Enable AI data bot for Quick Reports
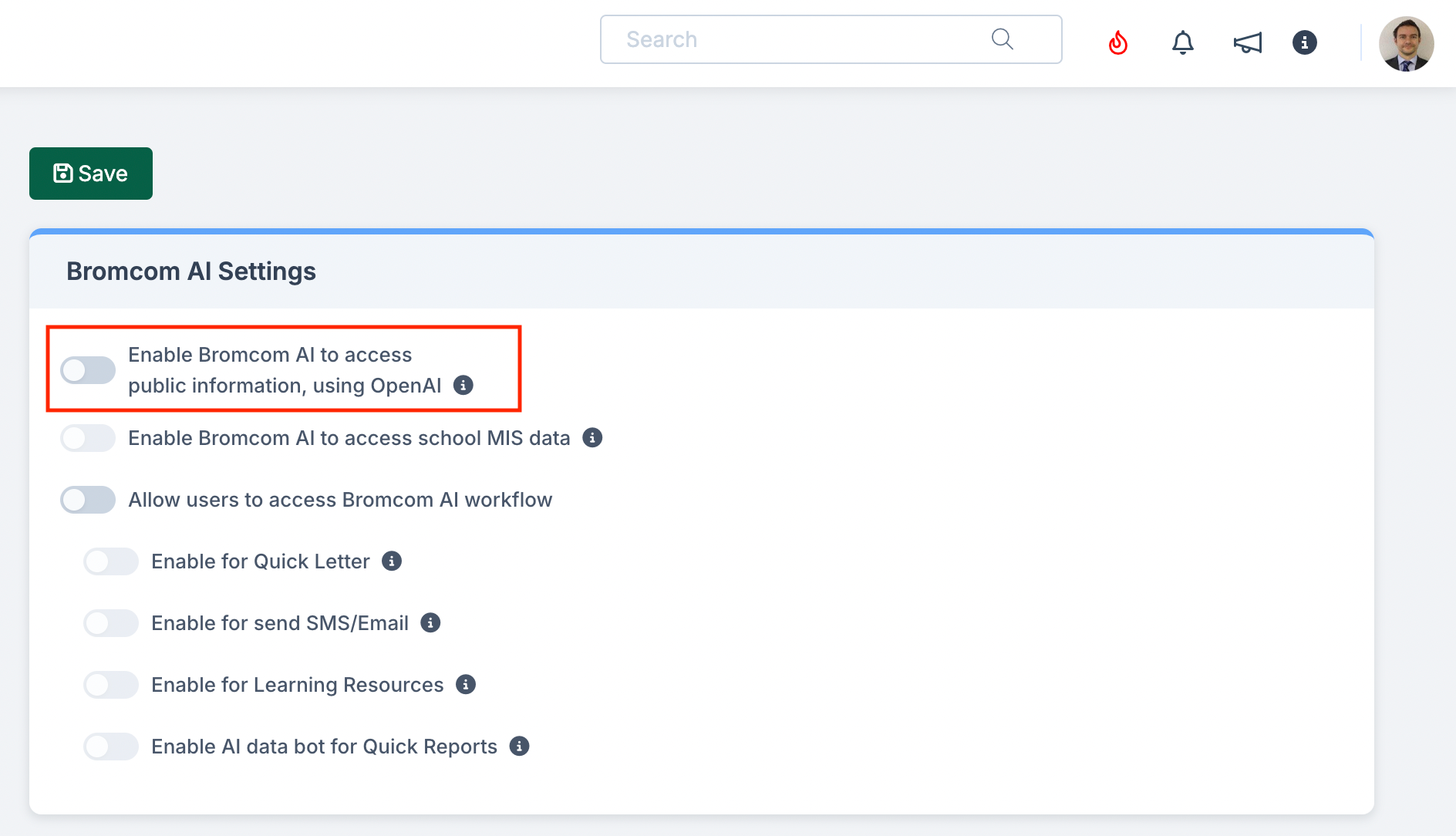Image resolution: width=1456 pixels, height=836 pixels. (111, 747)
